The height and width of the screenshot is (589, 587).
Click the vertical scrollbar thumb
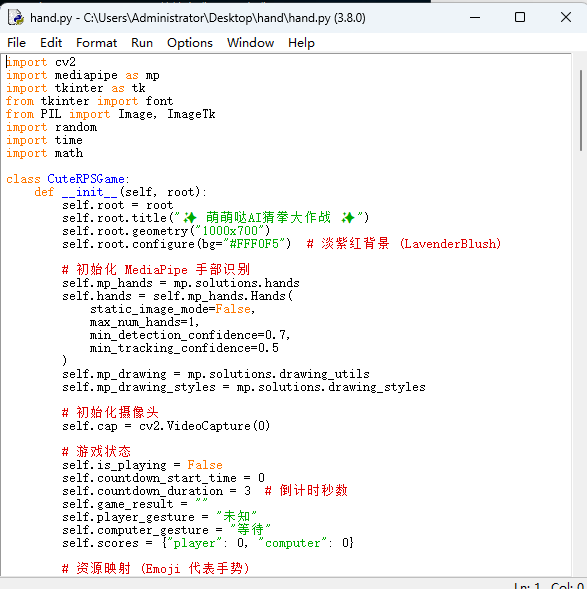(x=581, y=110)
